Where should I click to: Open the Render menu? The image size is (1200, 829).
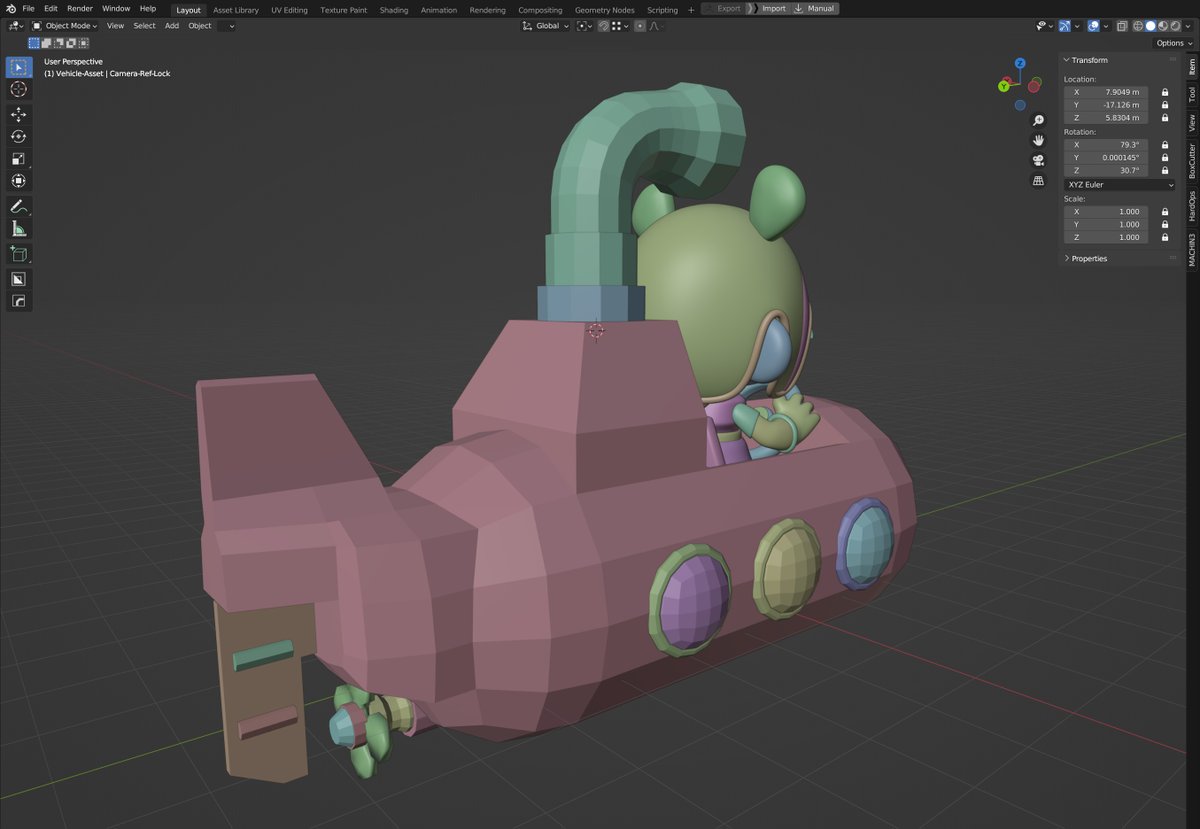point(80,9)
